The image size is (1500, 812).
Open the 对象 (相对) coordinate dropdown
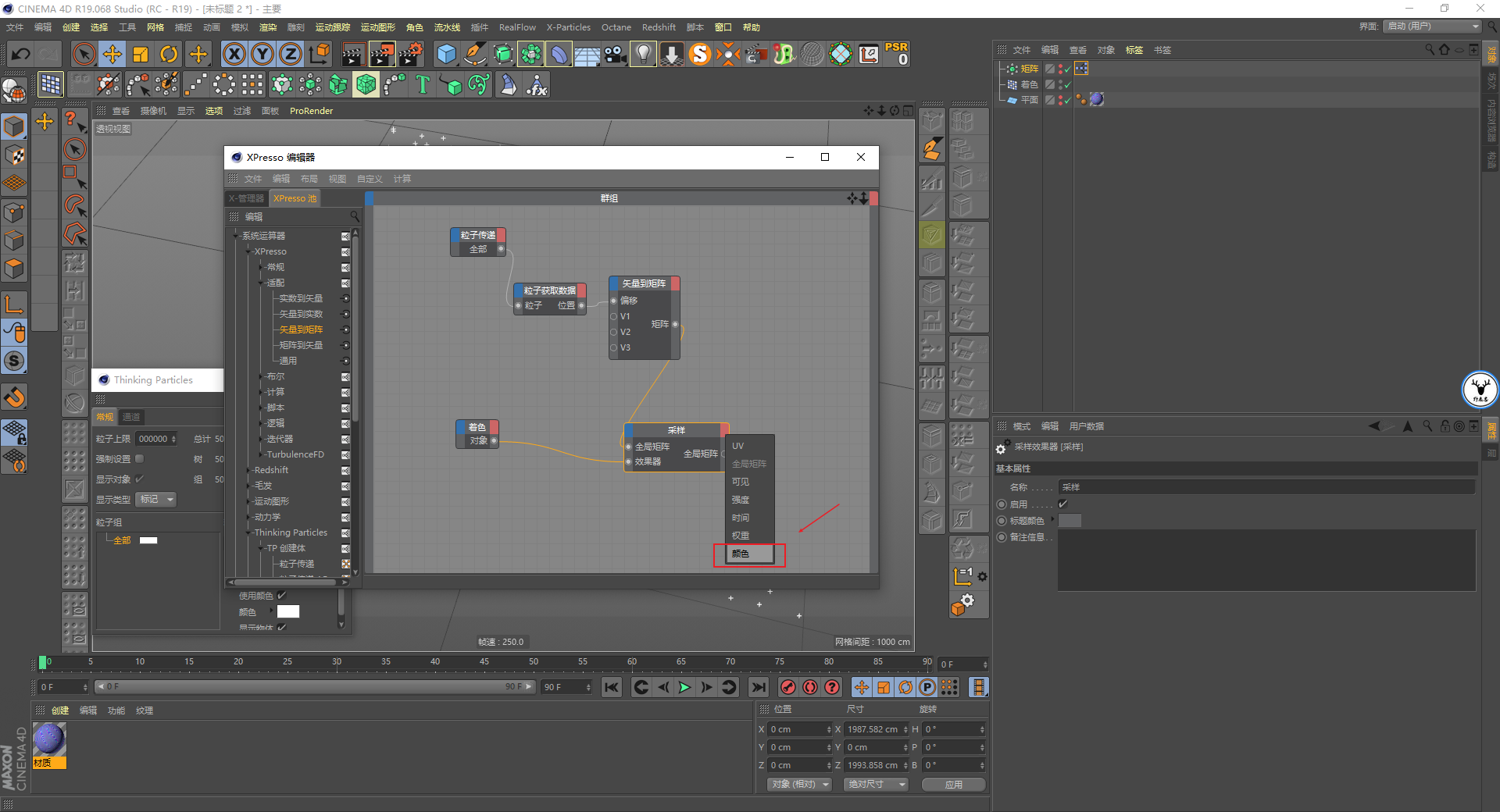point(799,784)
